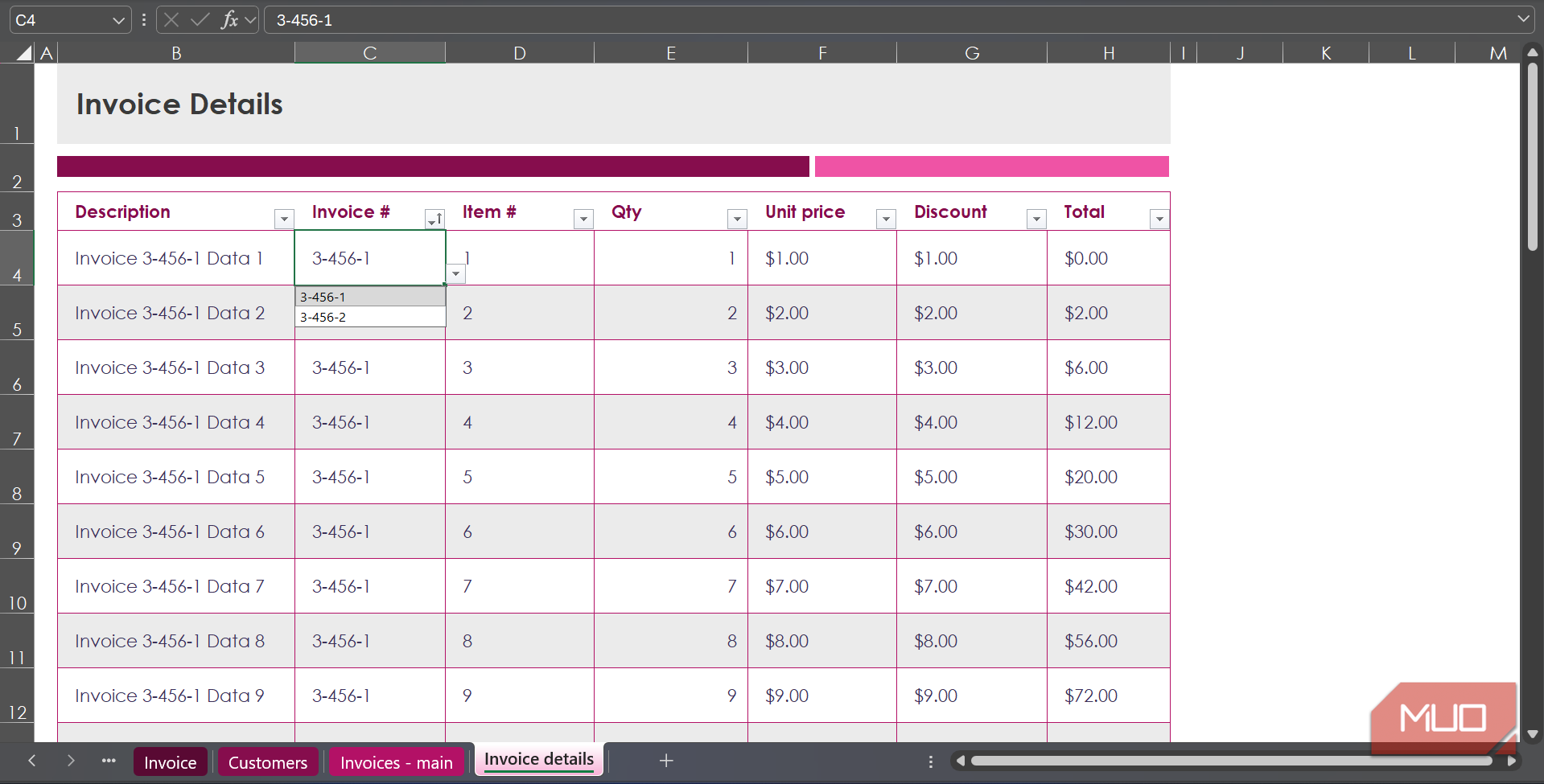
Task: Switch to the Invoice sheet tab
Action: tap(171, 762)
